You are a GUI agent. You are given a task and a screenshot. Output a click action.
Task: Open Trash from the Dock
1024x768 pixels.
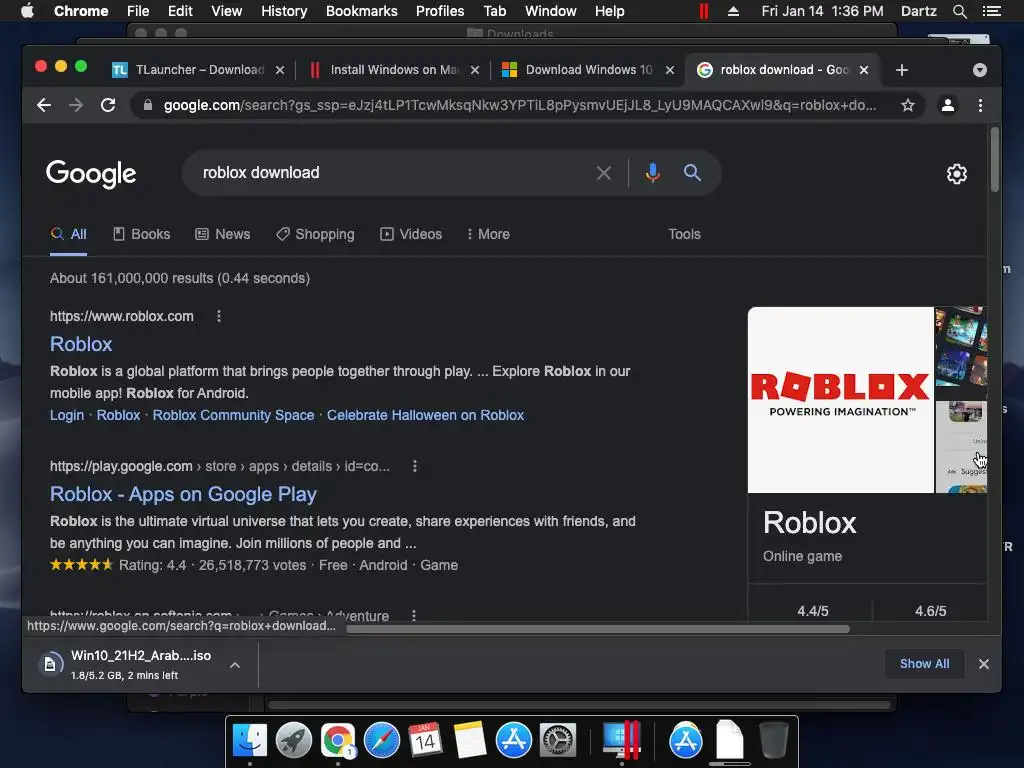point(773,741)
